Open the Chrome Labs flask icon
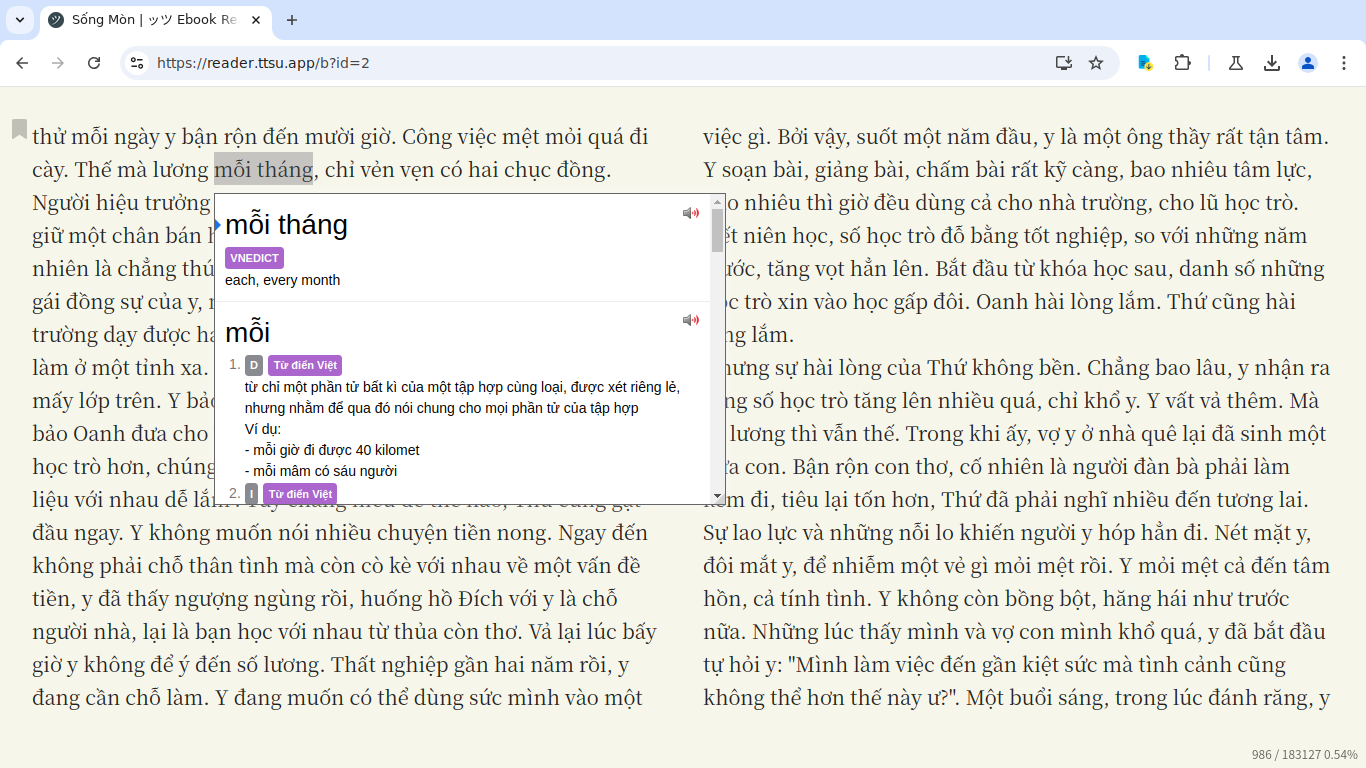 tap(1236, 63)
